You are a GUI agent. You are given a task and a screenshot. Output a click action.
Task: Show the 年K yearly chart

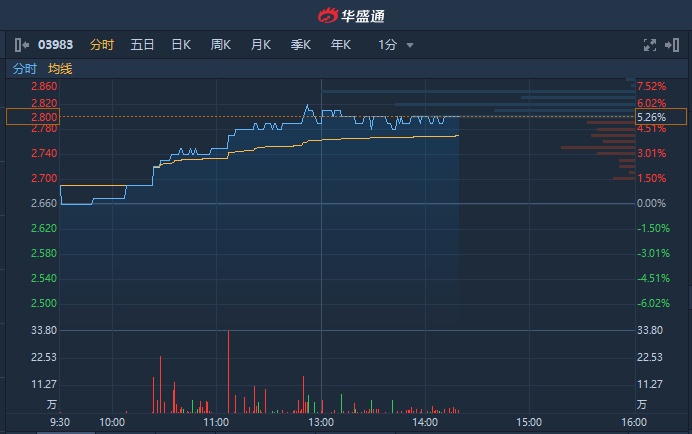[341, 45]
